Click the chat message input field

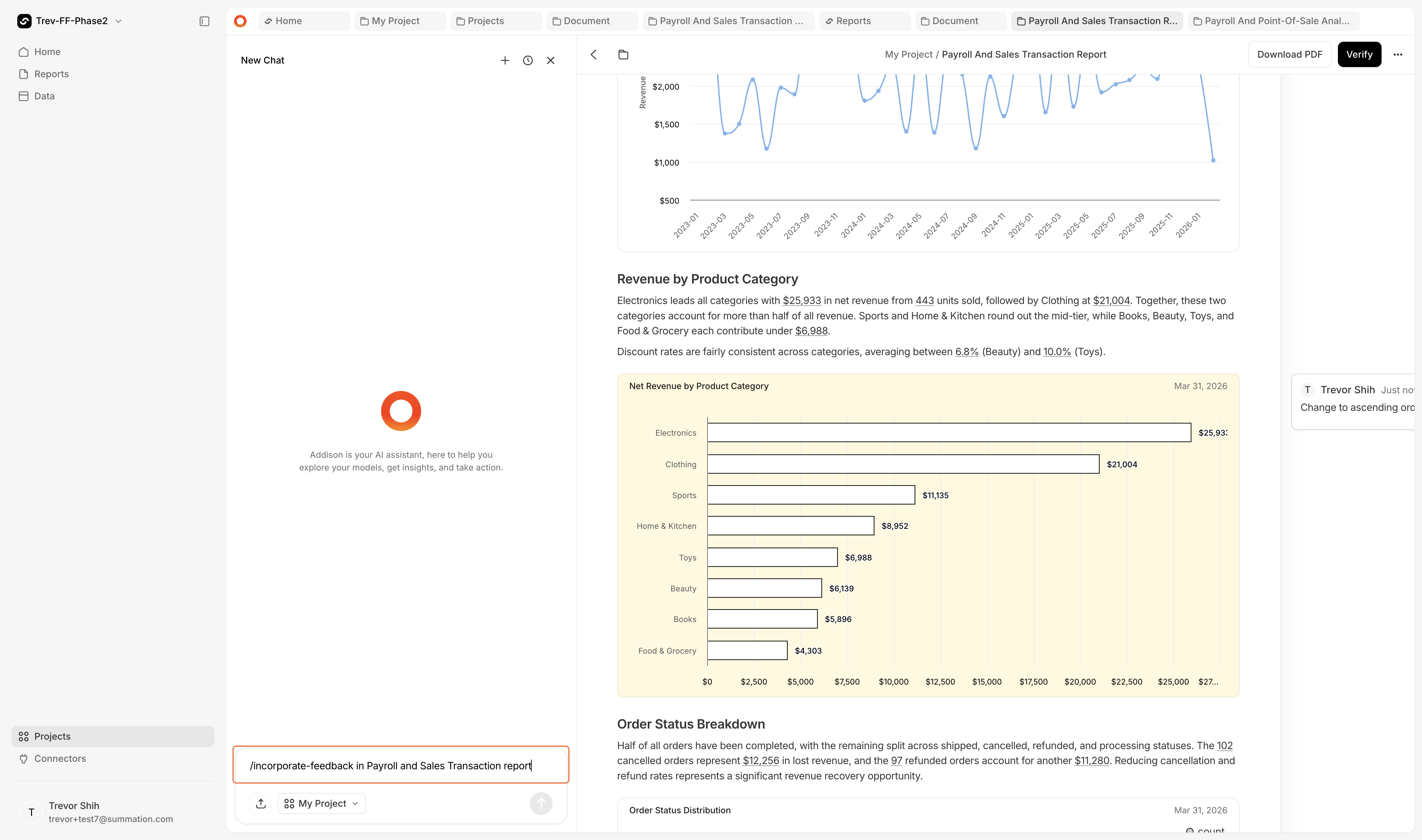click(x=400, y=765)
